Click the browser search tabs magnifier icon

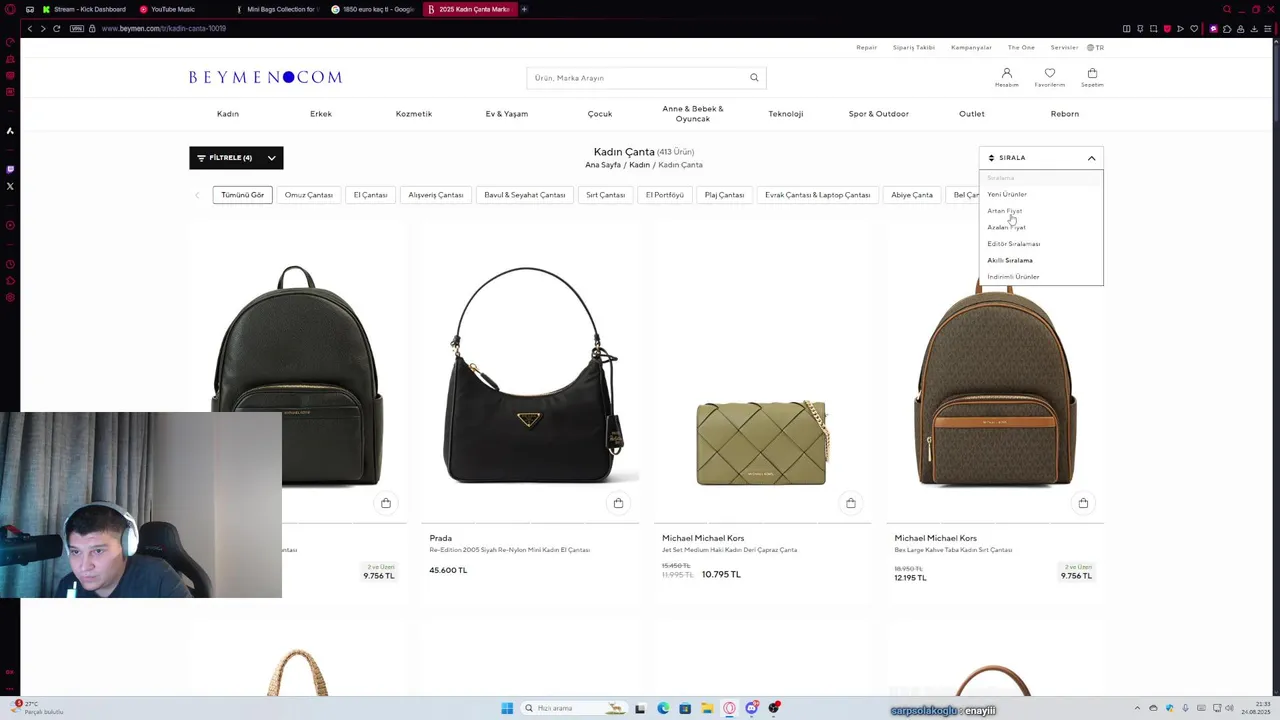1227,9
